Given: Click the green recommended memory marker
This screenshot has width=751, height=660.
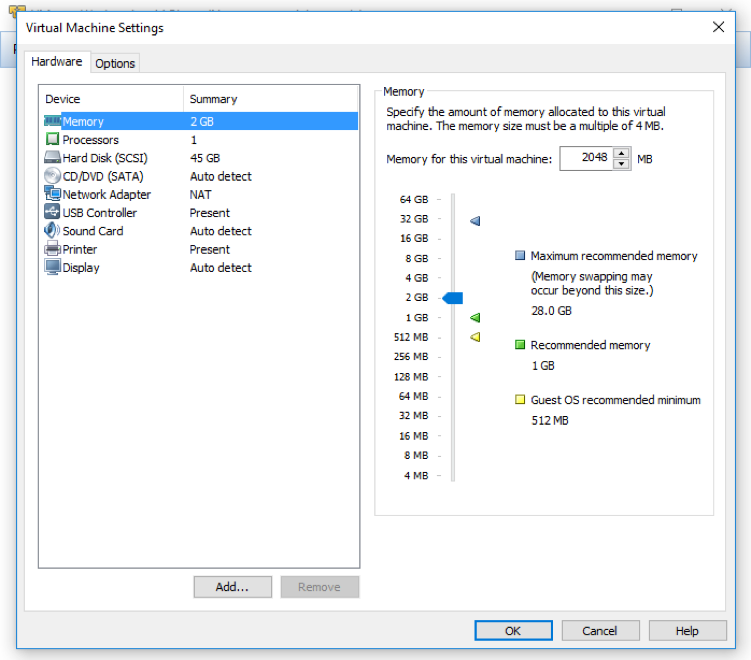Looking at the screenshot, I should click(475, 318).
